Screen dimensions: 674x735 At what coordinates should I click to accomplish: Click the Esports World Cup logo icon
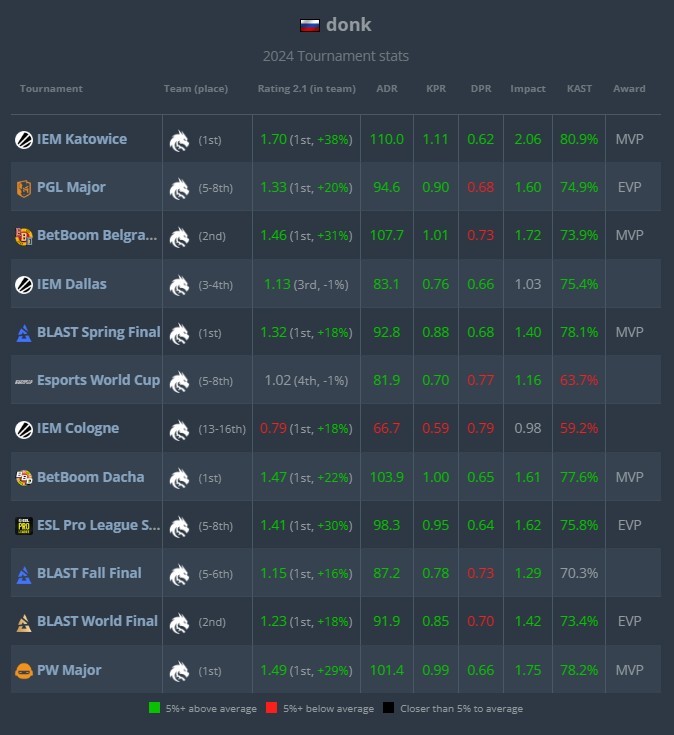coord(24,382)
